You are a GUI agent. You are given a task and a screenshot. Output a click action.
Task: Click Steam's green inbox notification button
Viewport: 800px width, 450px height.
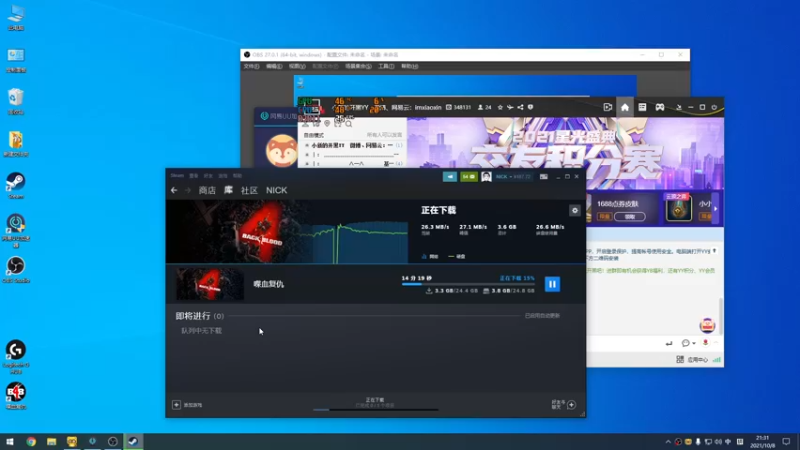coord(468,177)
